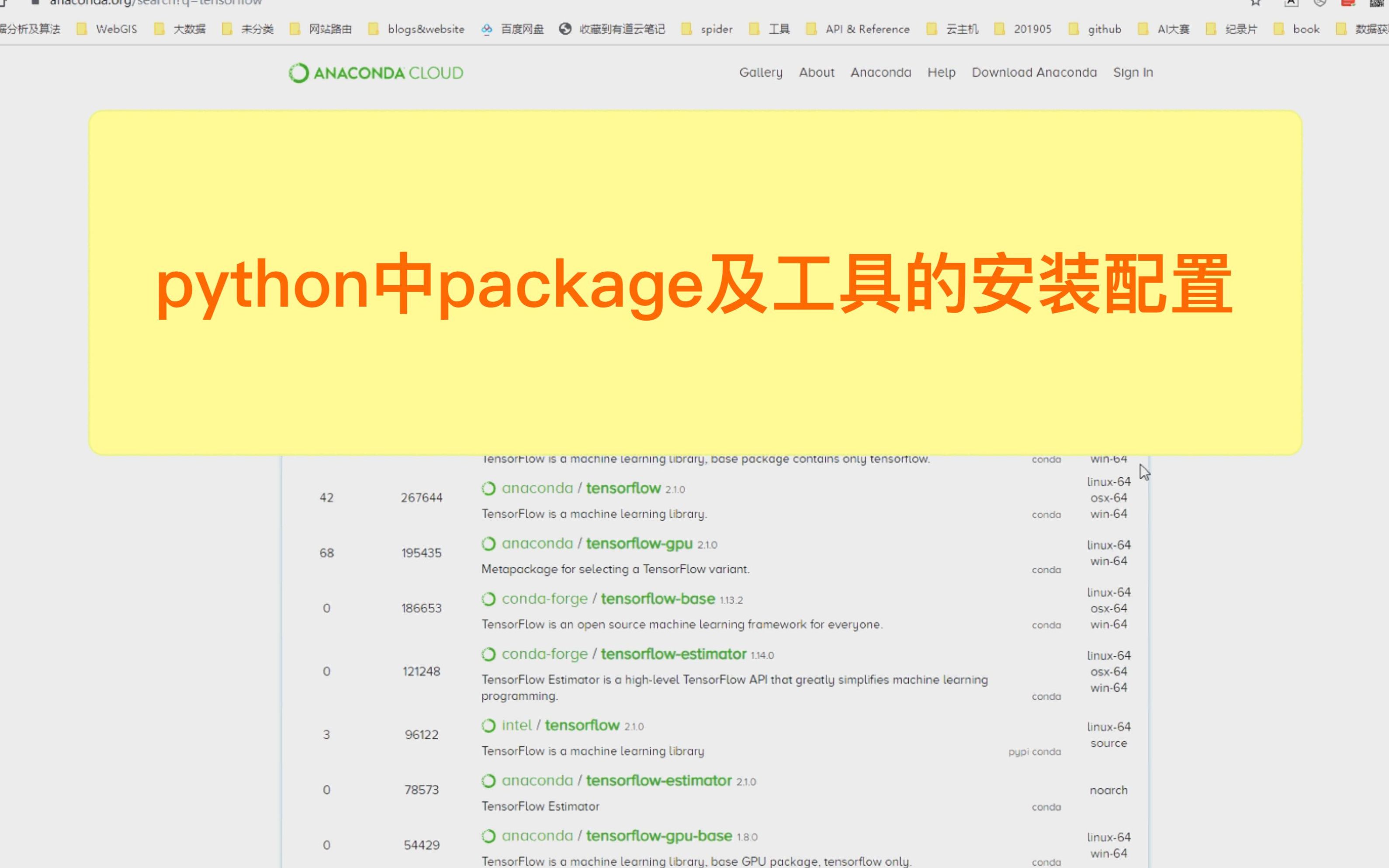Click version number 1.13.2 beside tensorflow-base
The image size is (1389, 868).
tap(731, 601)
